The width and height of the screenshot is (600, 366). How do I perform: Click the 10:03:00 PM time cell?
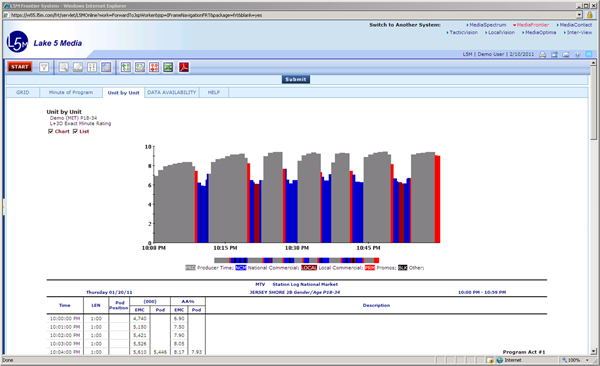pos(65,344)
